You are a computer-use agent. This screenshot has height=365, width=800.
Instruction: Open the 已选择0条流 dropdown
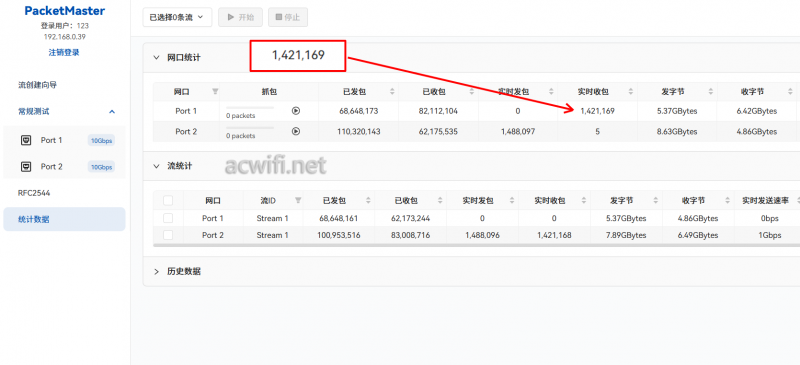(x=177, y=17)
